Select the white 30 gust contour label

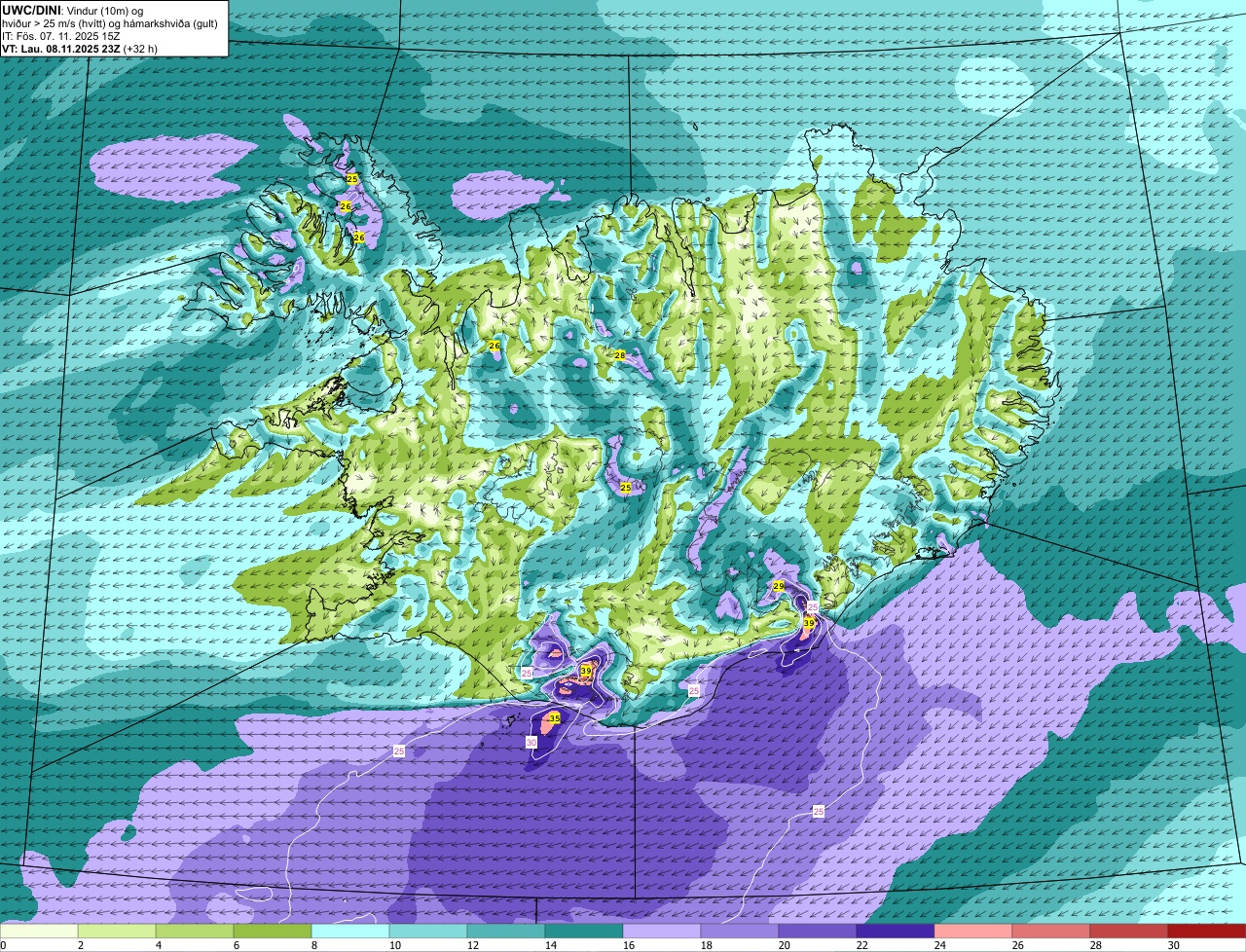(531, 742)
